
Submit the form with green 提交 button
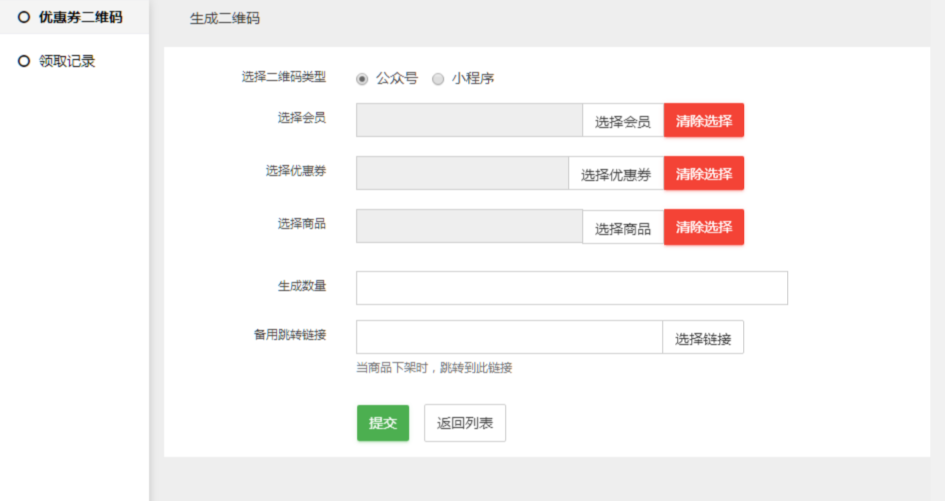[x=382, y=423]
